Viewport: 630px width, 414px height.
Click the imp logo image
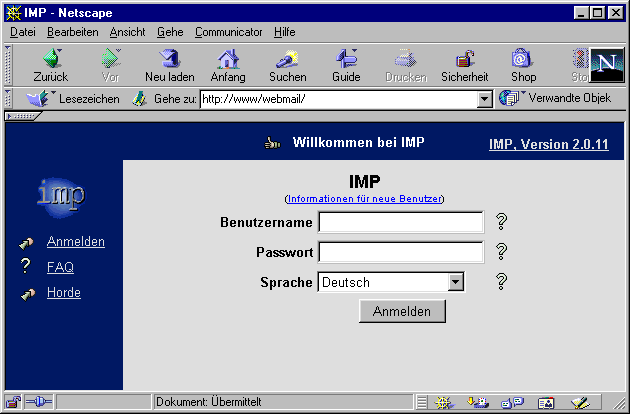pos(61,197)
